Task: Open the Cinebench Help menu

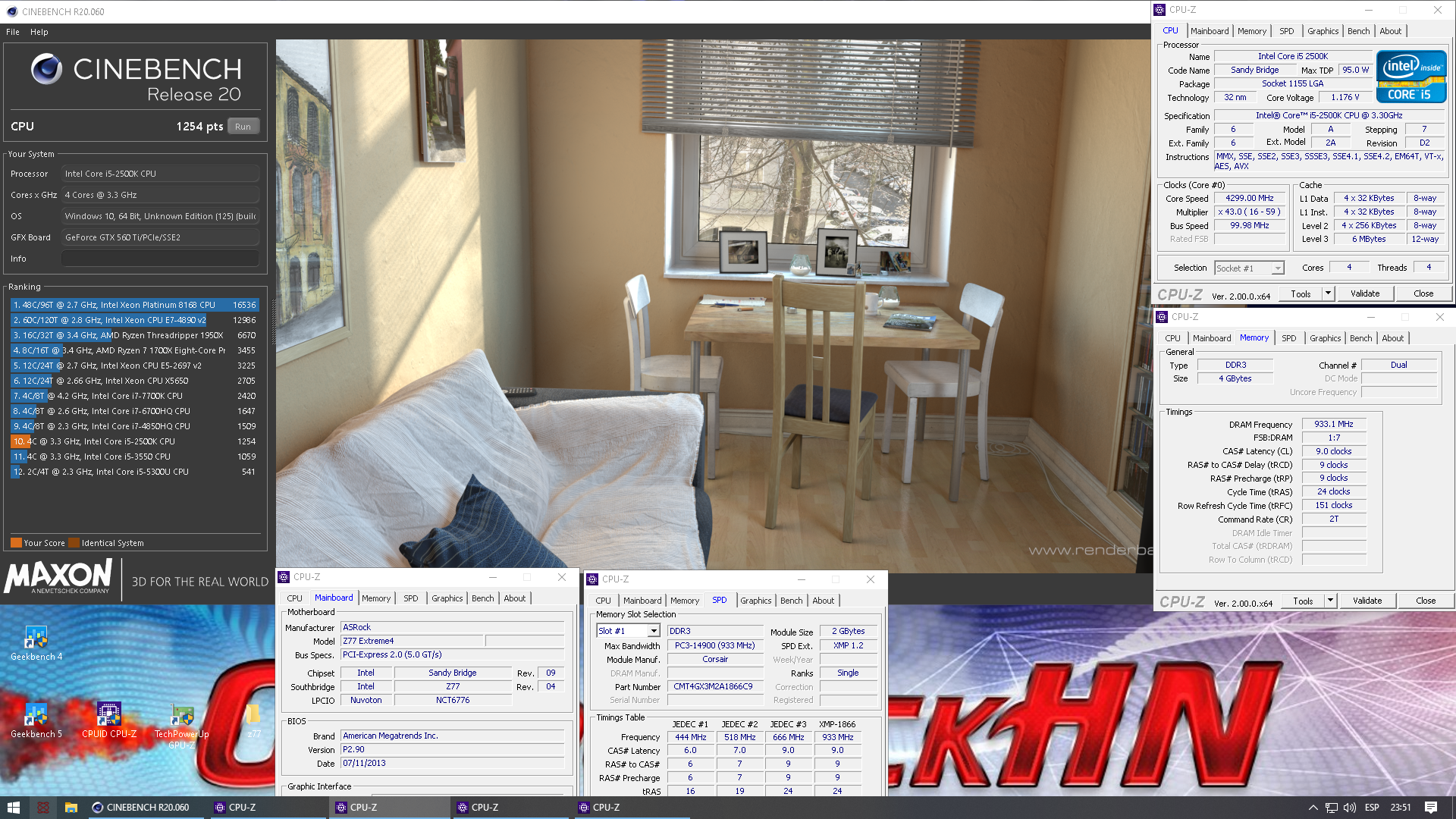Action: (x=39, y=32)
